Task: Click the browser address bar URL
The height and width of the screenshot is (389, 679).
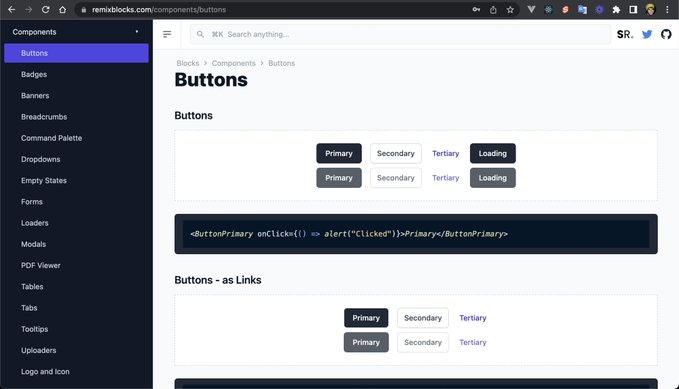Action: click(159, 10)
